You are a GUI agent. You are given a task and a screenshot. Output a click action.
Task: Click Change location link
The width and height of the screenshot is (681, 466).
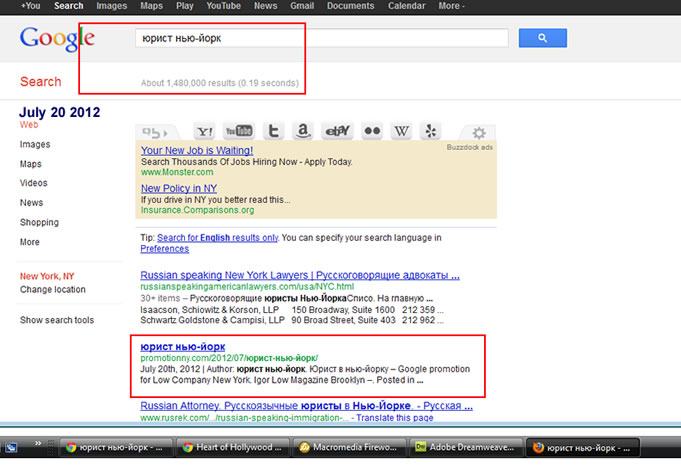(53, 289)
